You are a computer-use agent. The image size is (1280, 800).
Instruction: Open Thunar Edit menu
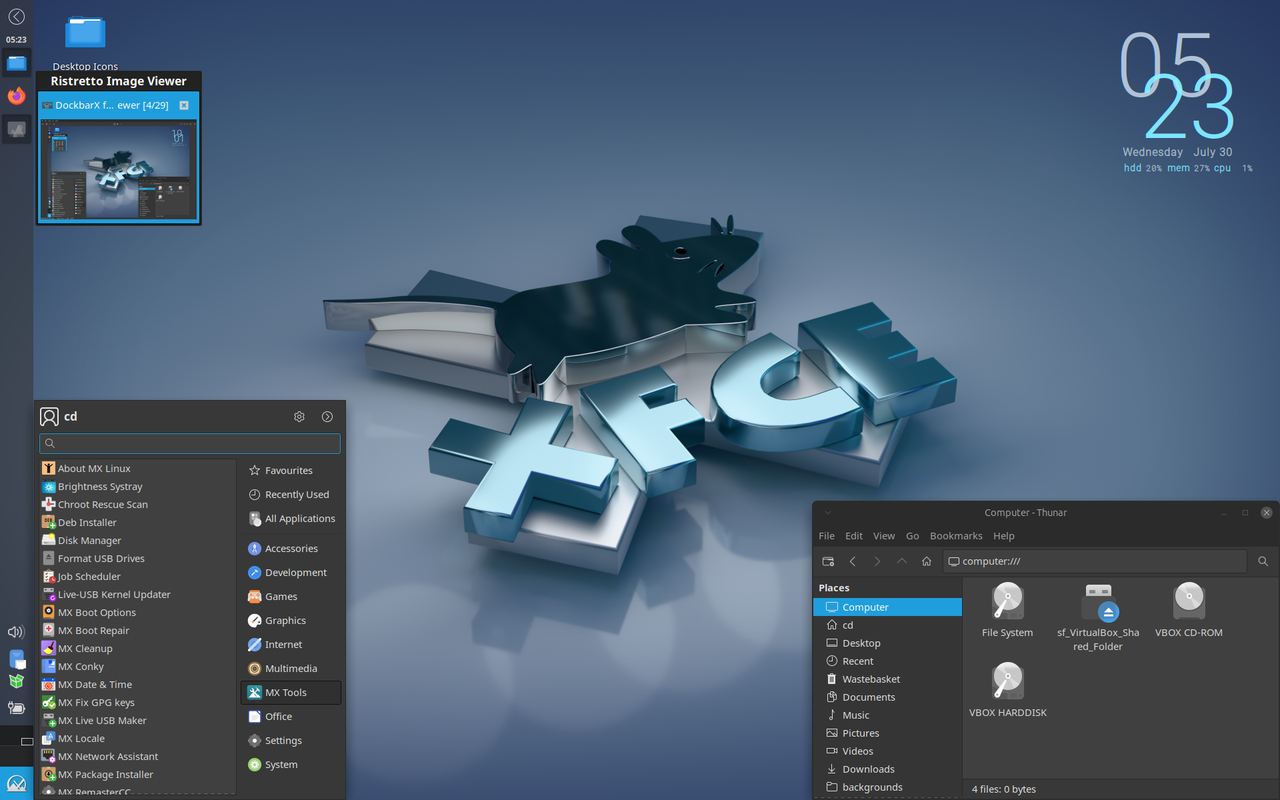[854, 536]
